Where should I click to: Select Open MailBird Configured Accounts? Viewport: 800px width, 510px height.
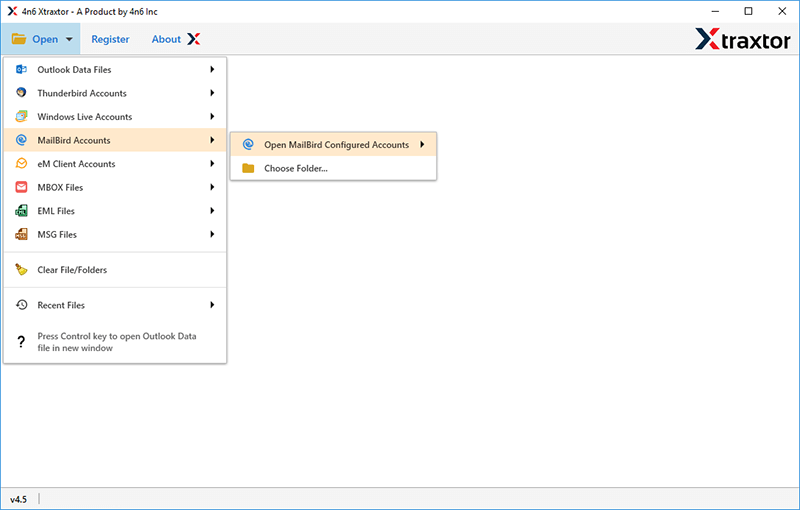pos(334,144)
